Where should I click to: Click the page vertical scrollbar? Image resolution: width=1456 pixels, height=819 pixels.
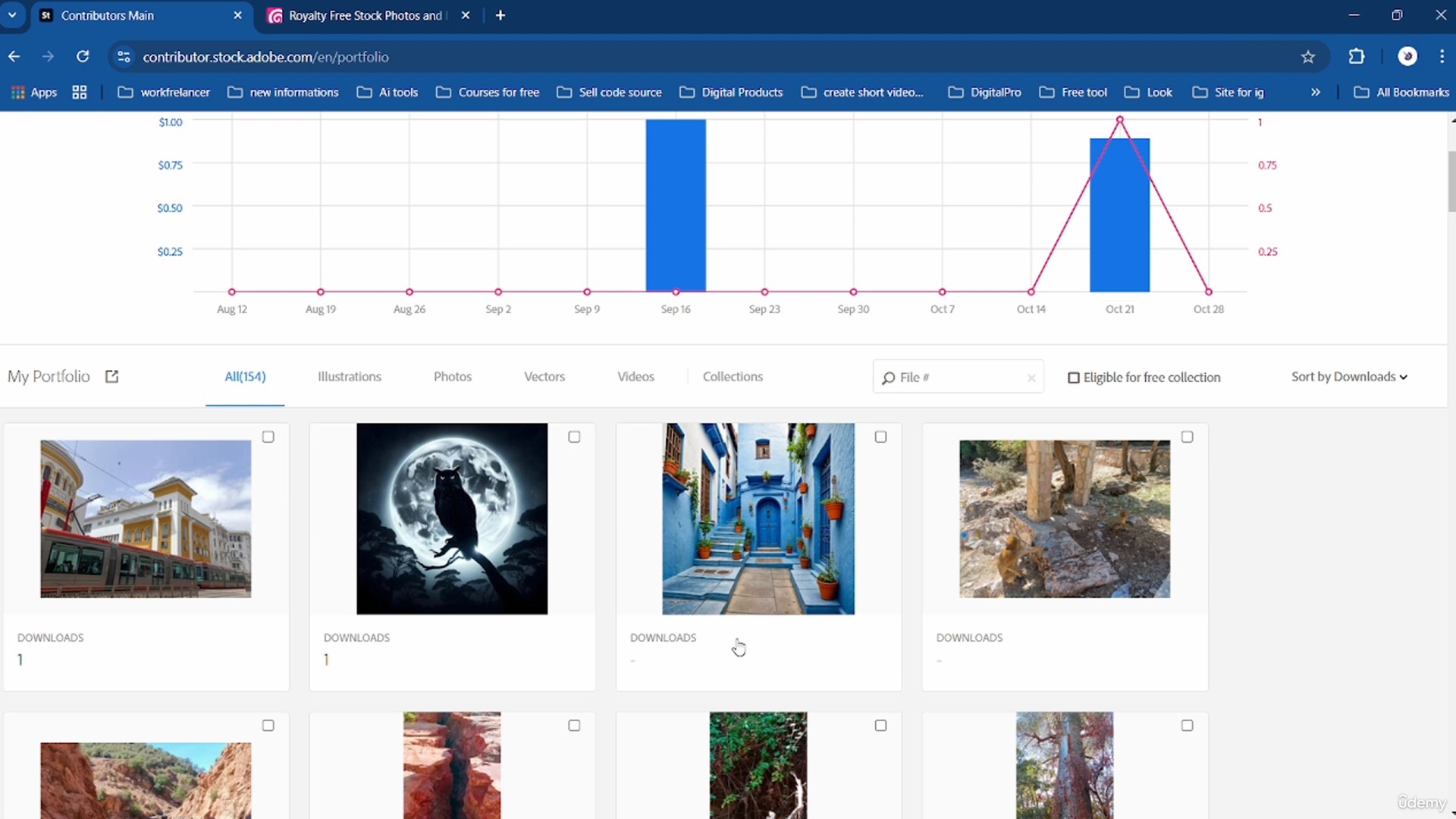(x=1451, y=182)
